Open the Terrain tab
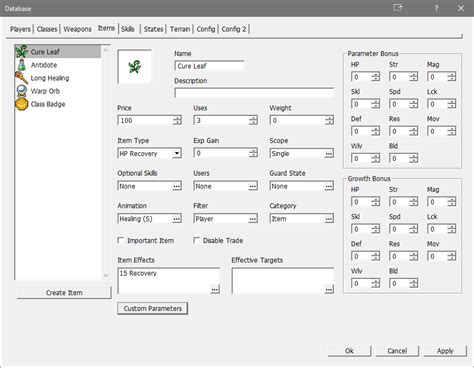 (180, 29)
